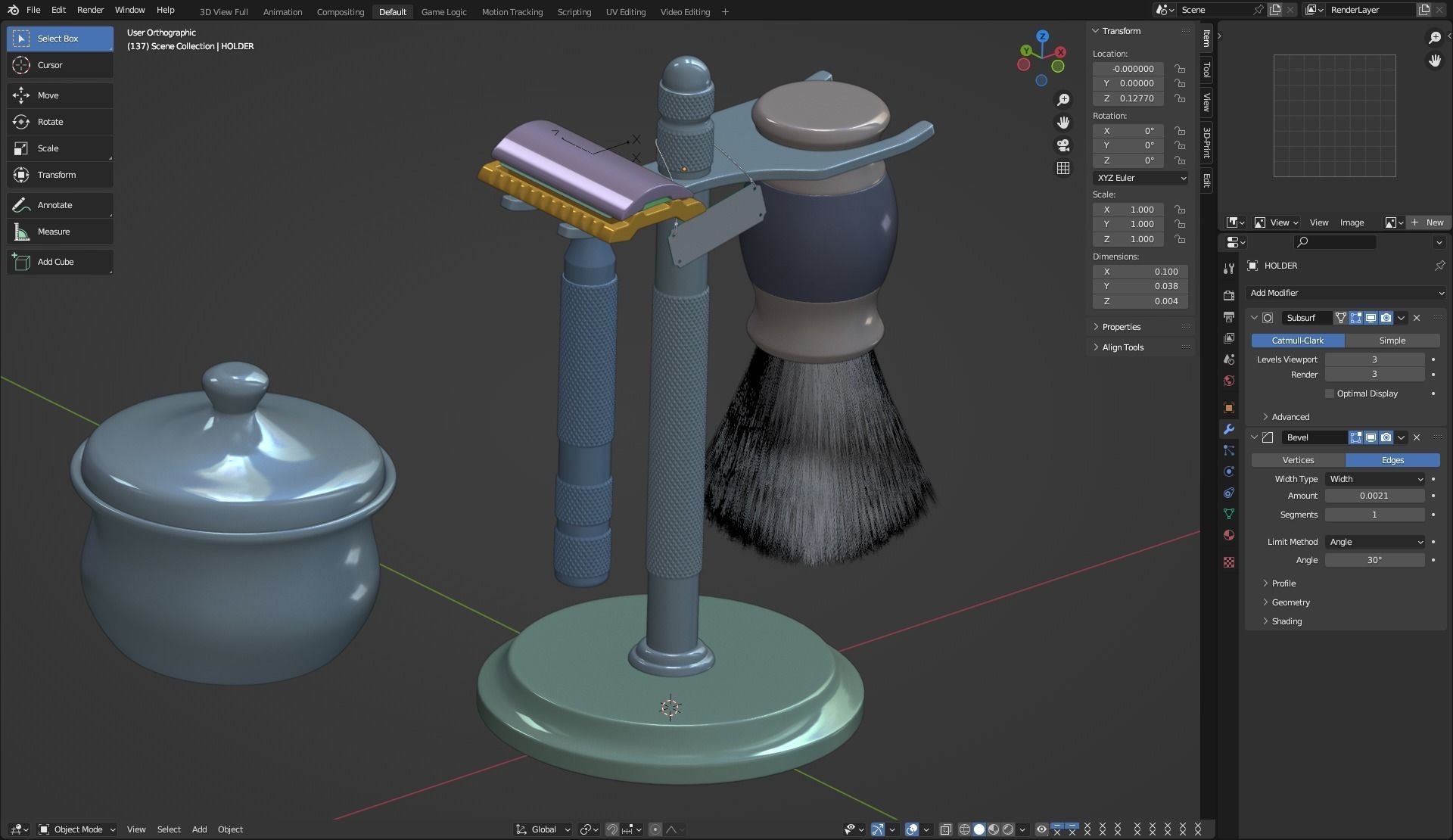Viewport: 1453px width, 840px height.
Task: Switch to the Animation workspace tab
Action: point(282,12)
